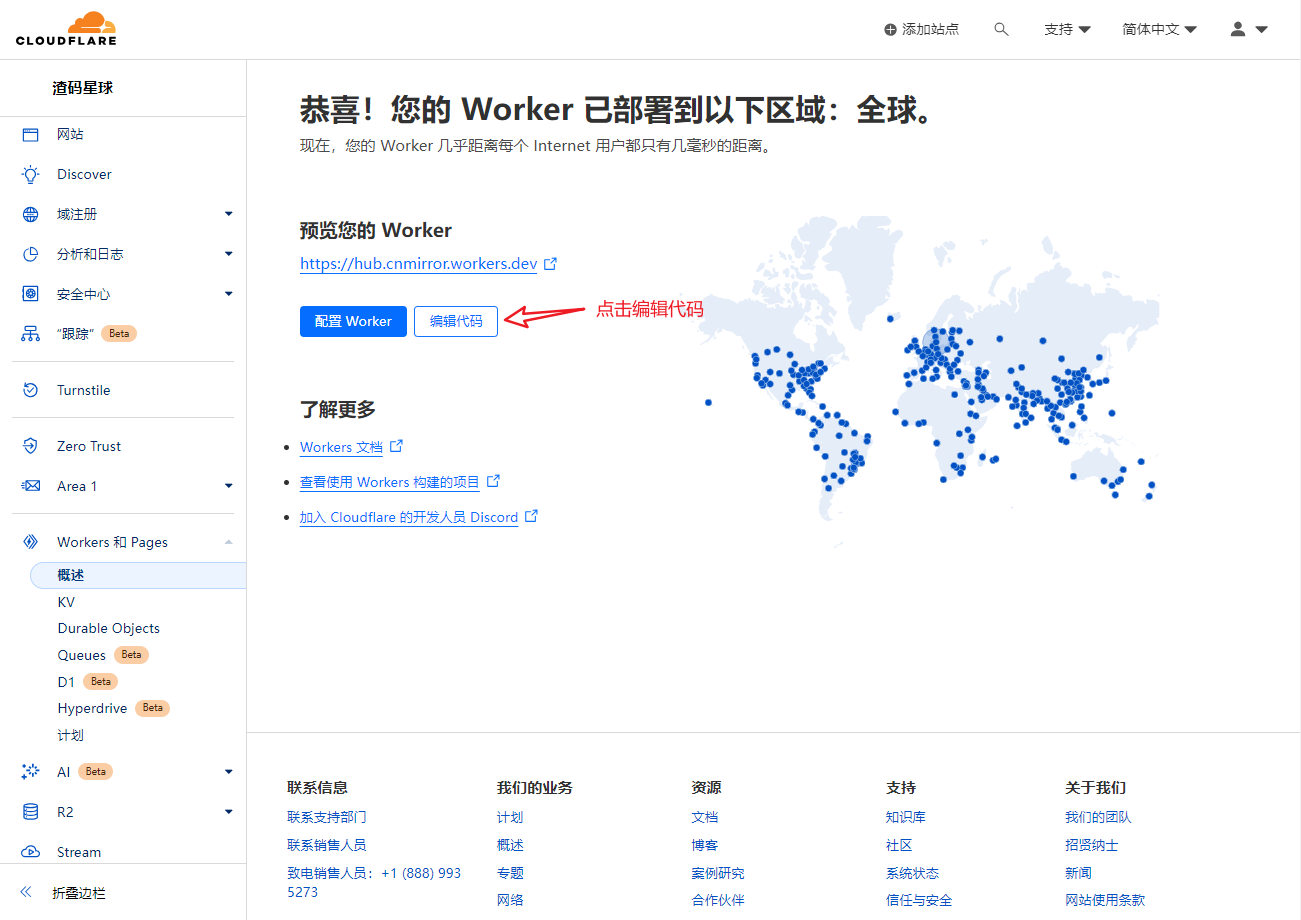Expand the 分析和日志 section arrow
Screen dimensions: 1301x920
click(229, 254)
